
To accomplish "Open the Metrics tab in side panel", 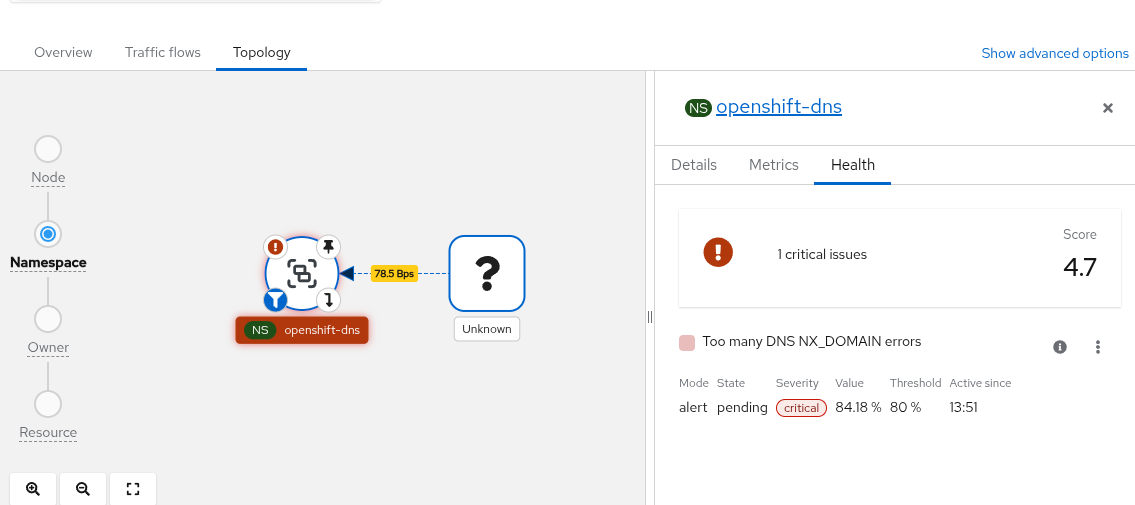I will click(774, 165).
